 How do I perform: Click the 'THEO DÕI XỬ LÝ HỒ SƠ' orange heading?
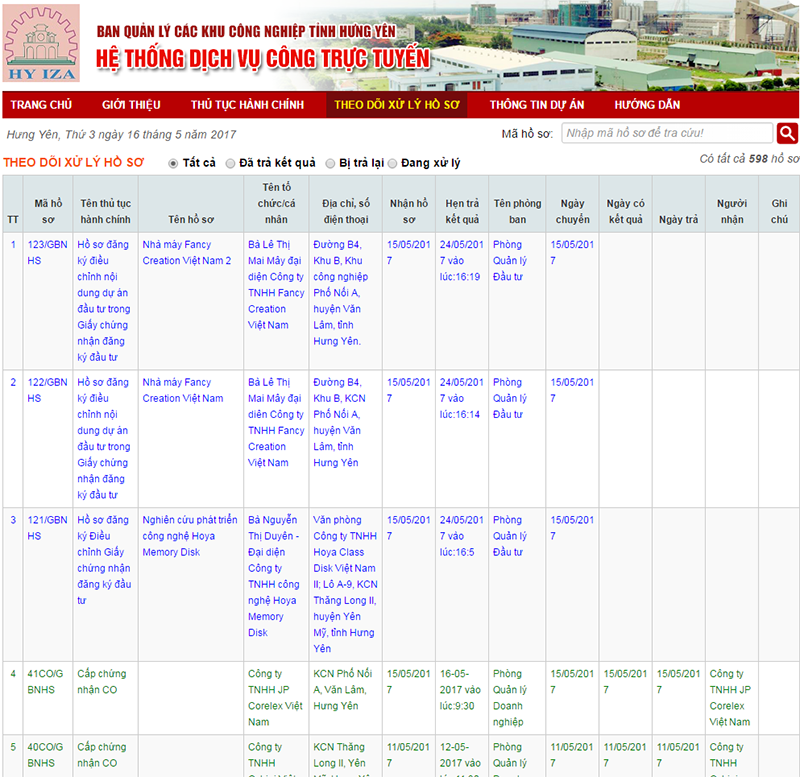coord(74,163)
